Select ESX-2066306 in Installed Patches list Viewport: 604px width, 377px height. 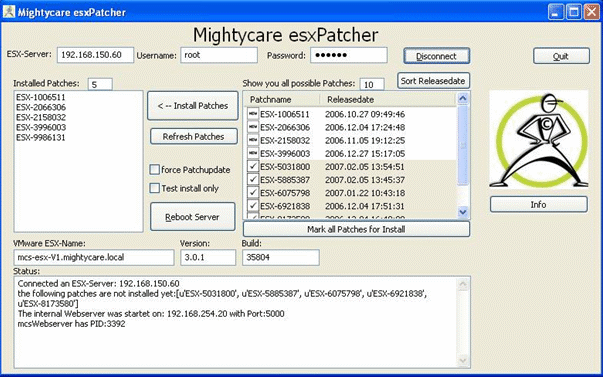41,107
